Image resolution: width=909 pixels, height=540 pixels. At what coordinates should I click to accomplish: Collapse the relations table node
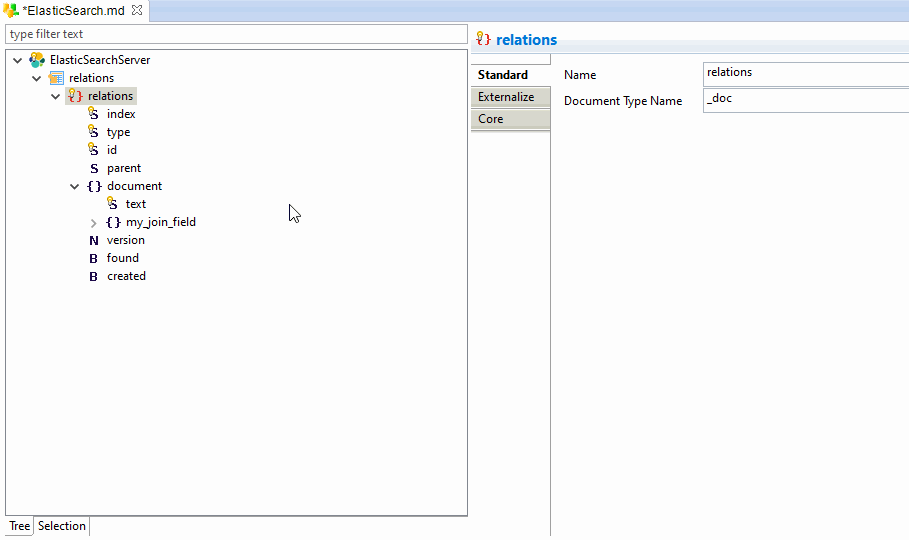click(x=37, y=78)
